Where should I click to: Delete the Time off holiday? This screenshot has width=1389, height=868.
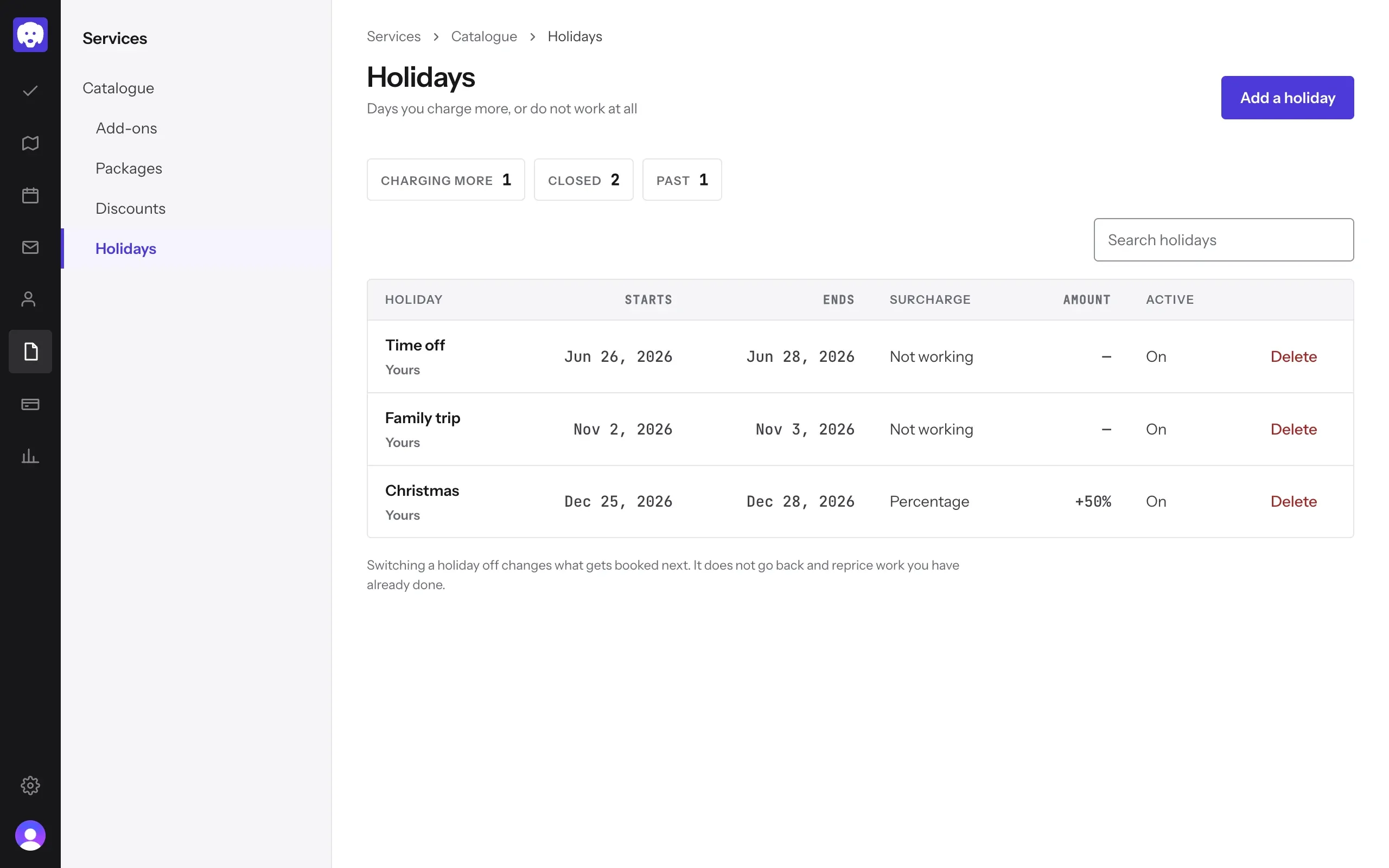point(1293,356)
